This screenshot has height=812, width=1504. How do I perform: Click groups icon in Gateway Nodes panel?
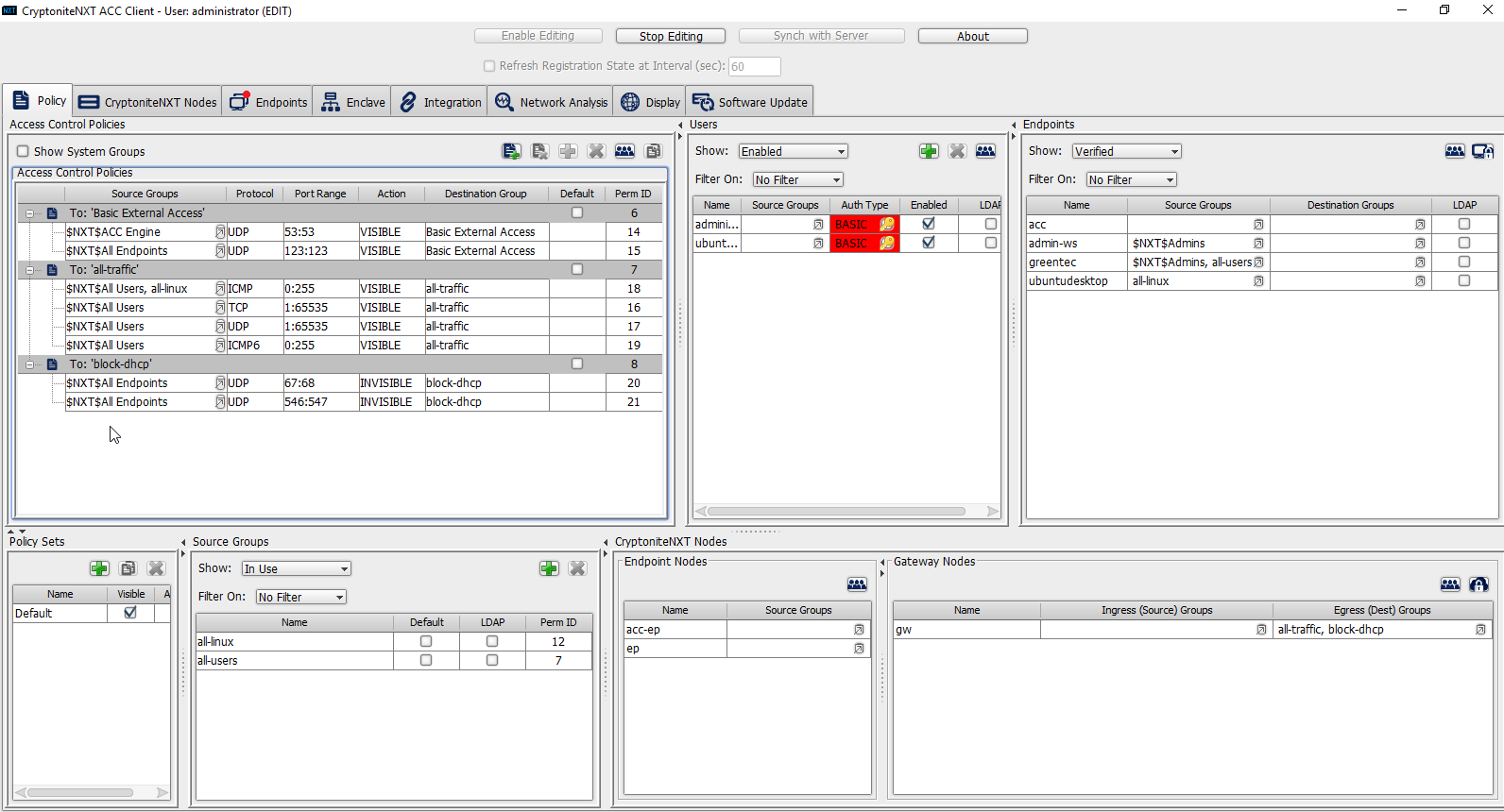coord(1450,584)
